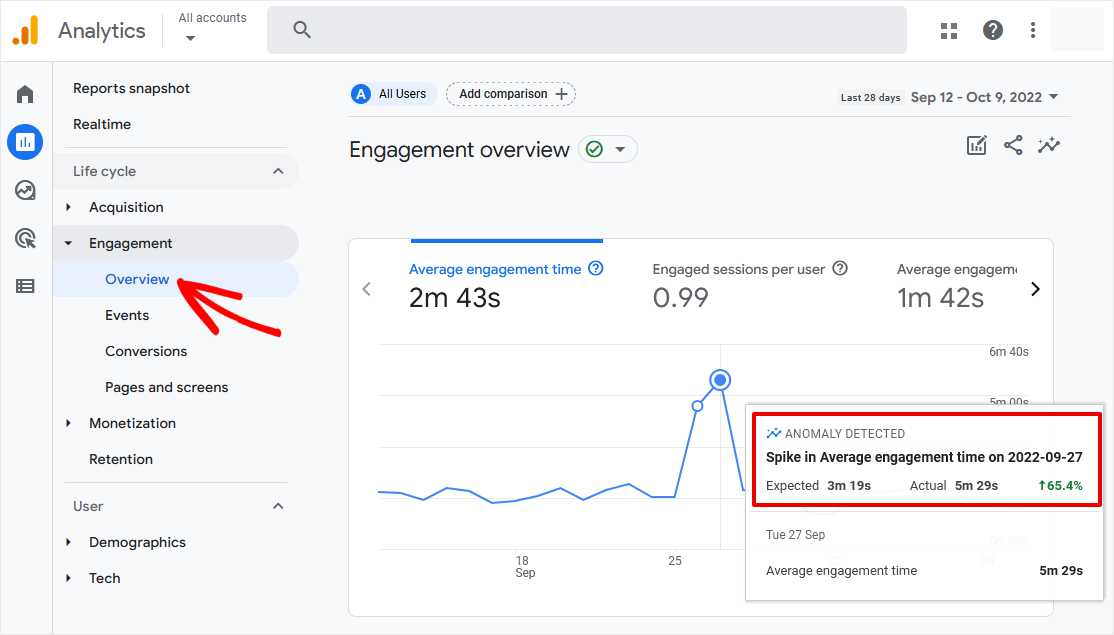Click the customize report pencil icon
The width and height of the screenshot is (1114, 635).
point(976,145)
